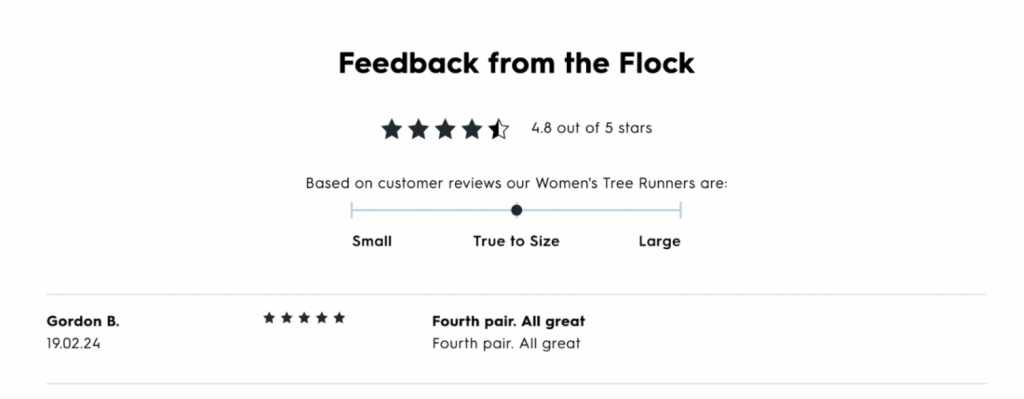The width and height of the screenshot is (1024, 399).
Task: Click the second star of overall rating
Action: [418, 129]
